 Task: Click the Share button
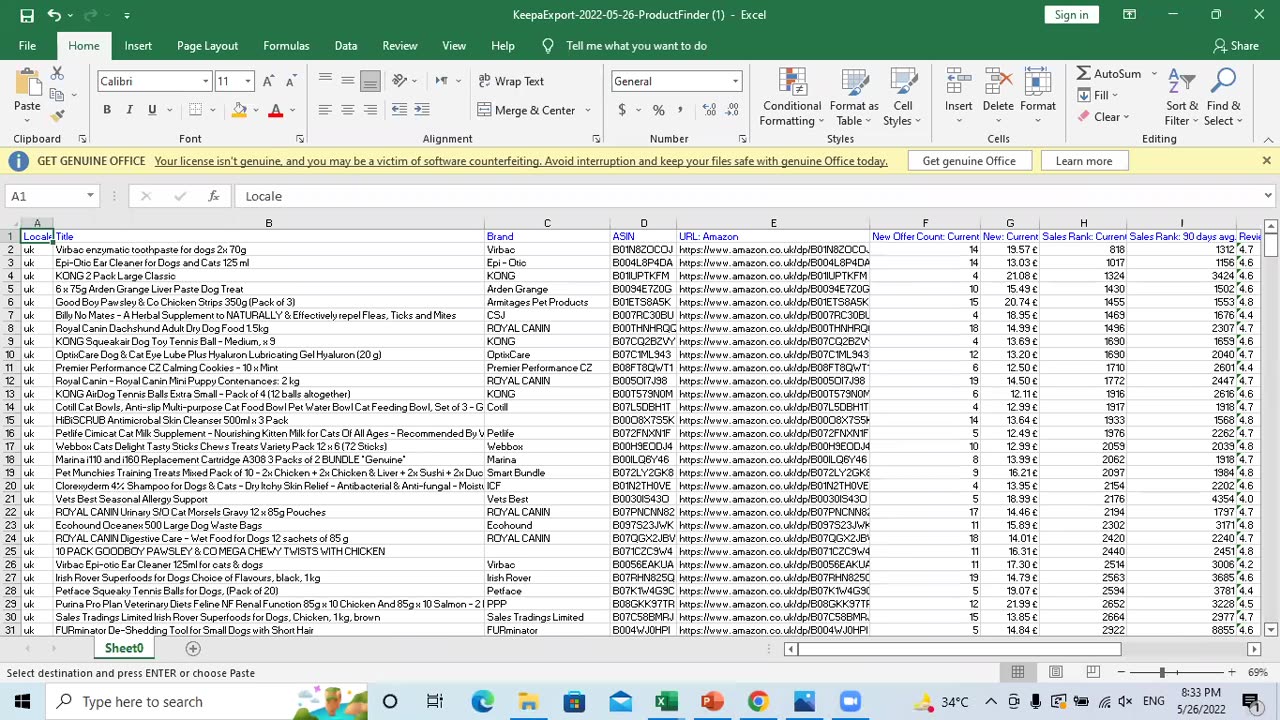[x=1236, y=46]
